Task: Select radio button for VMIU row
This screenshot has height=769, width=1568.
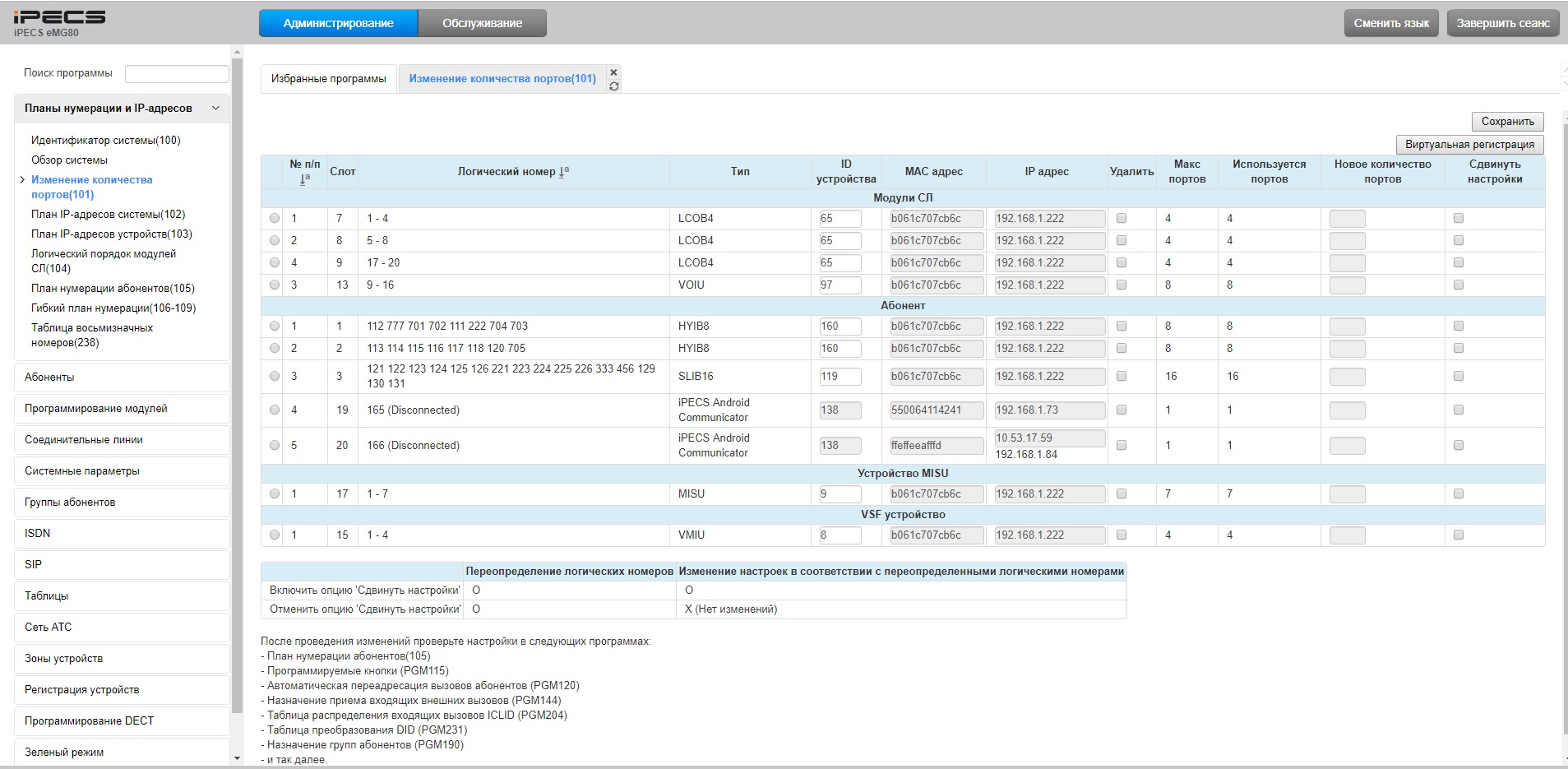Action: (275, 535)
